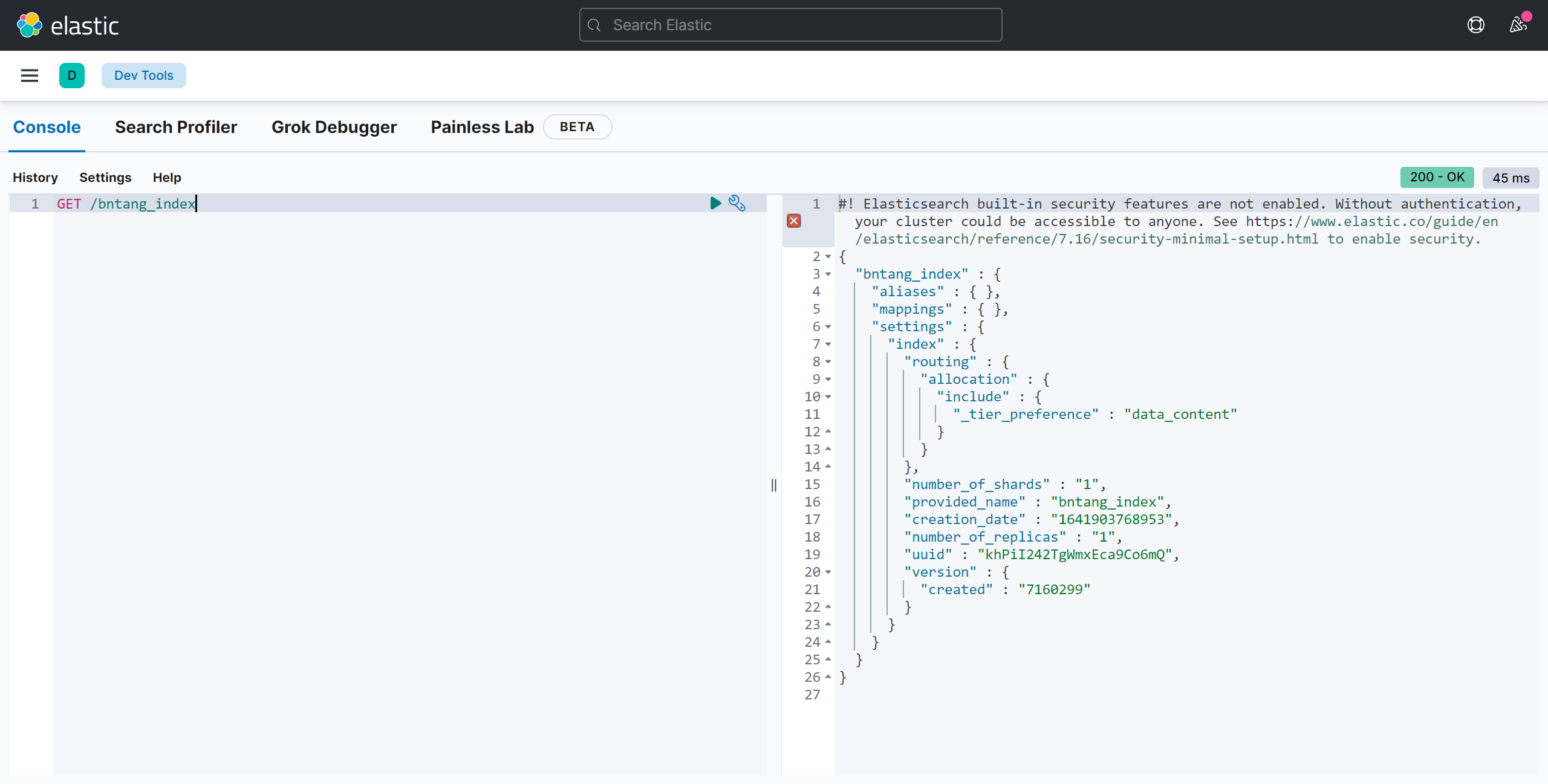Click the "mappings" key in output
Screen dimensions: 1548x784
pyautogui.click(x=912, y=309)
